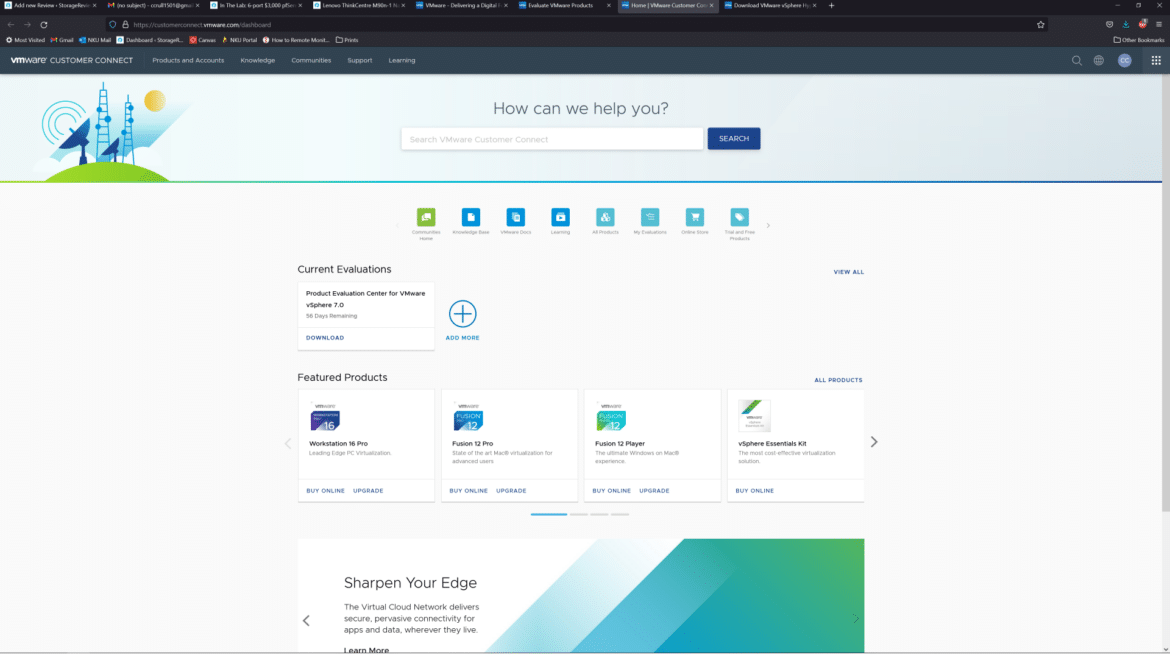Select the third Featured Products page indicator
1170x663 pixels.
click(x=599, y=515)
